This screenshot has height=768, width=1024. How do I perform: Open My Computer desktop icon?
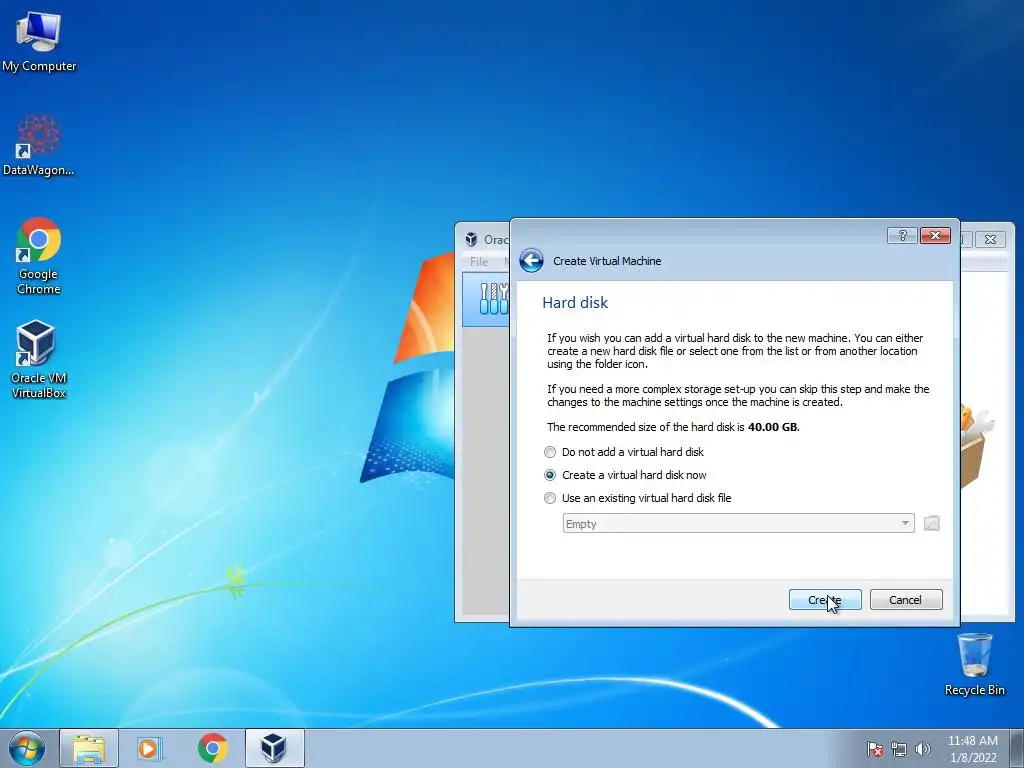pos(39,42)
